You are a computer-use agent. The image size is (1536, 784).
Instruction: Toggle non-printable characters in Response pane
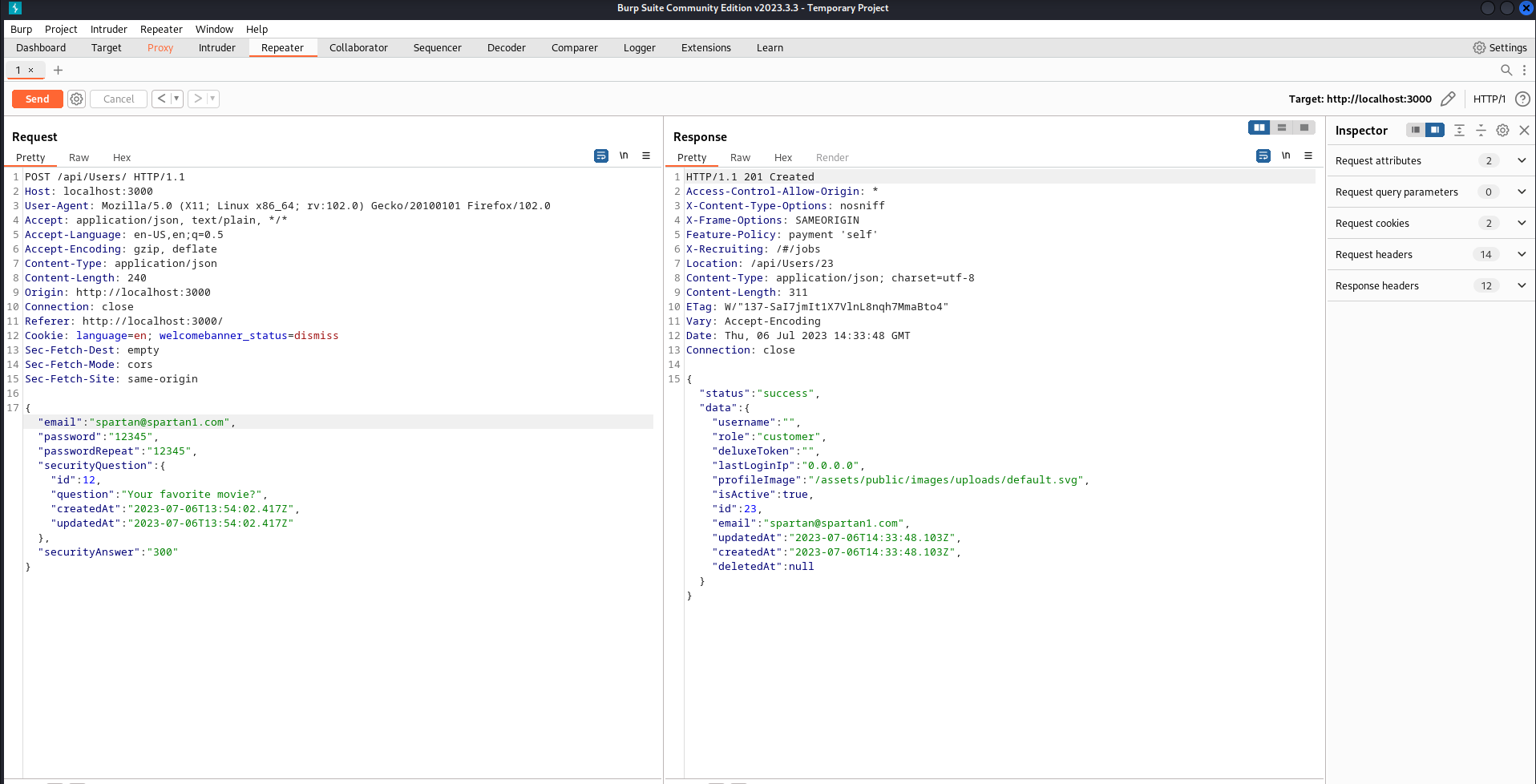coord(1286,156)
